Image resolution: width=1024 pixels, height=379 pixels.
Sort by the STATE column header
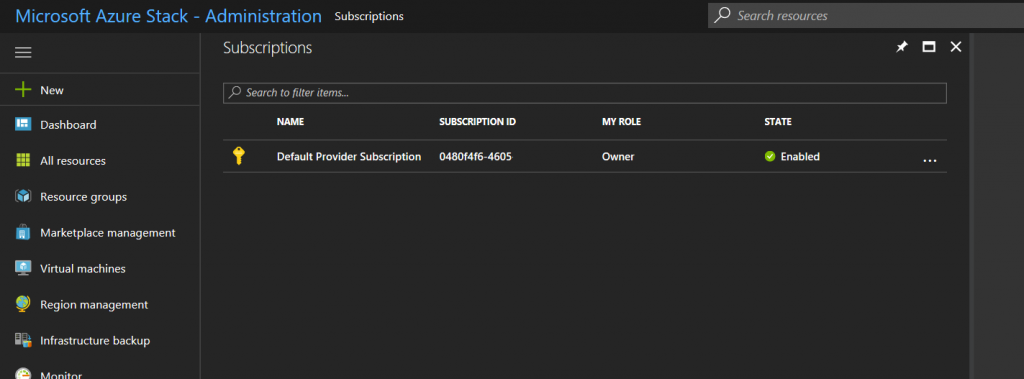pyautogui.click(x=778, y=122)
